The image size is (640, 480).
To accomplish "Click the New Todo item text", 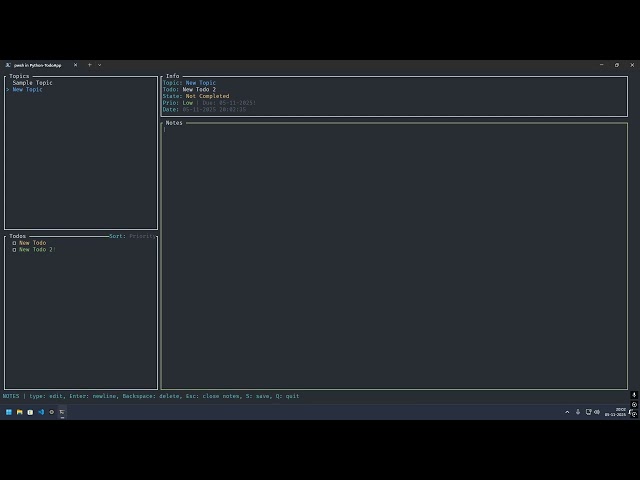I will [x=33, y=243].
